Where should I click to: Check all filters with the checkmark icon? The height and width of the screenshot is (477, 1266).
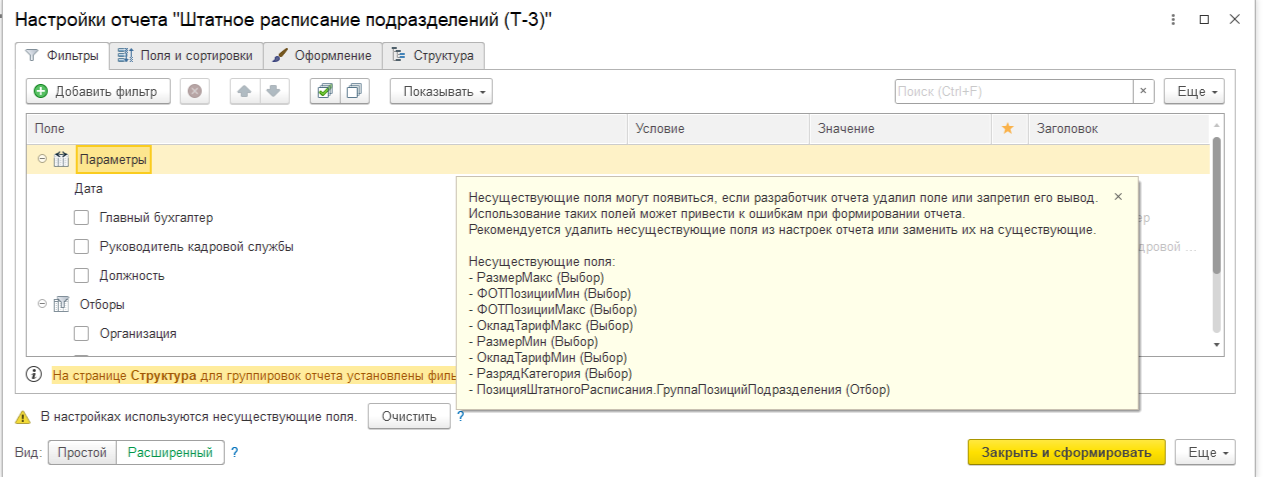pyautogui.click(x=325, y=91)
